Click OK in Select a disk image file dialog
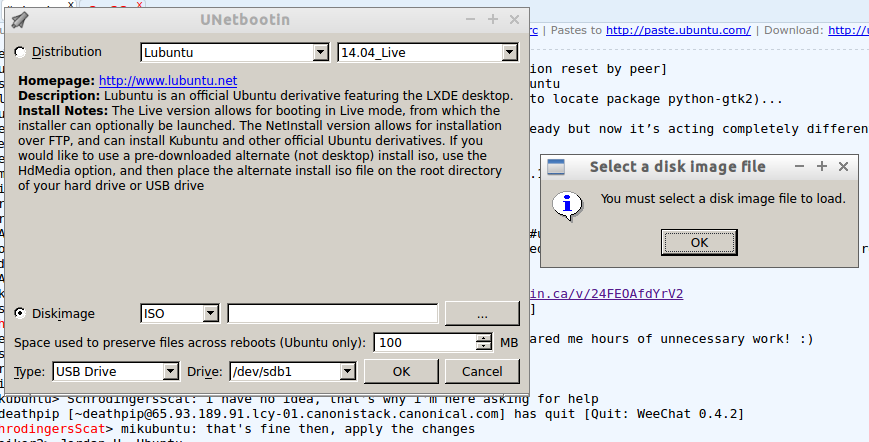Viewport: 869px width, 442px height. coord(699,243)
